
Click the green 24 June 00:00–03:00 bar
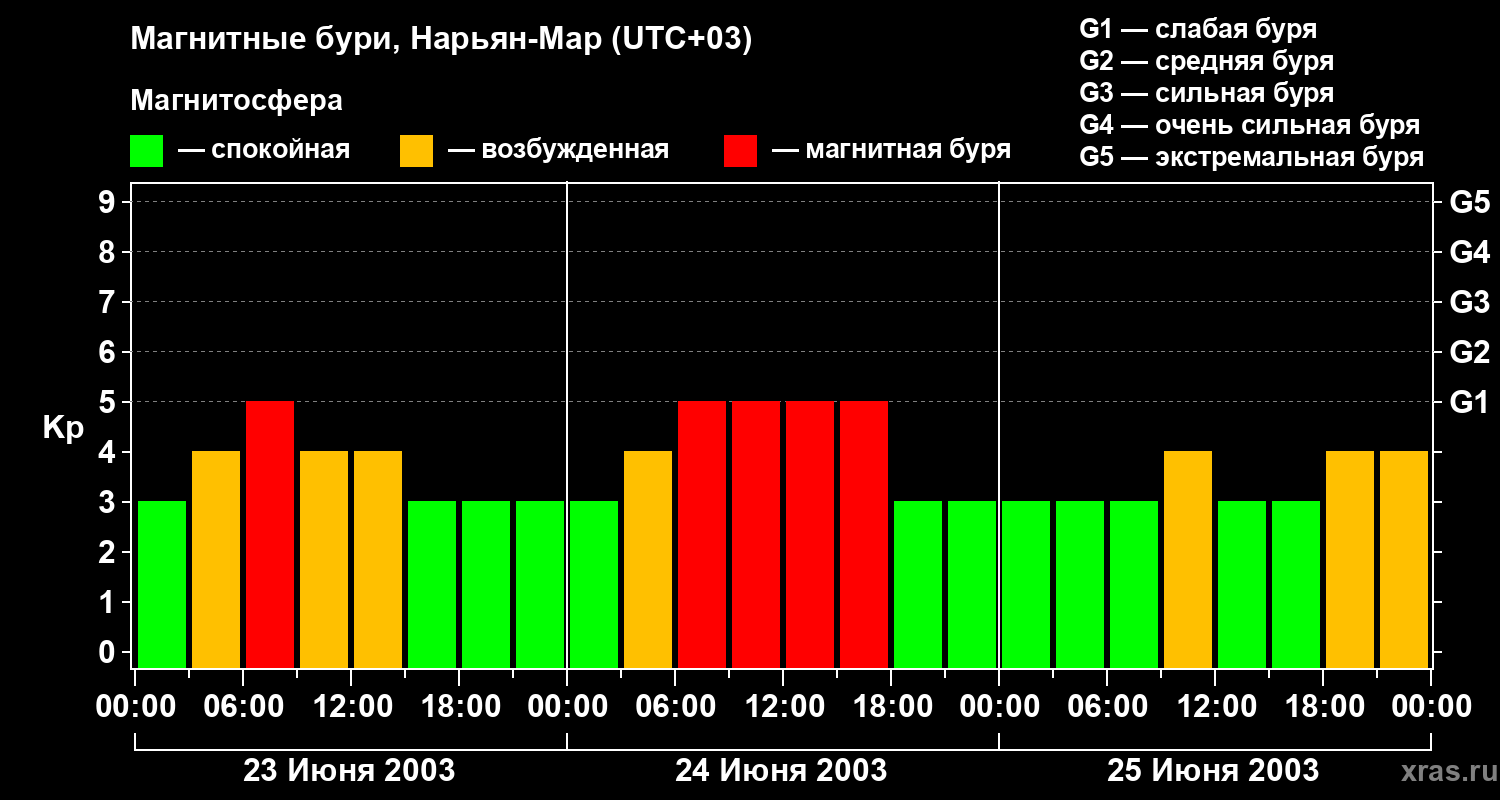[x=594, y=584]
